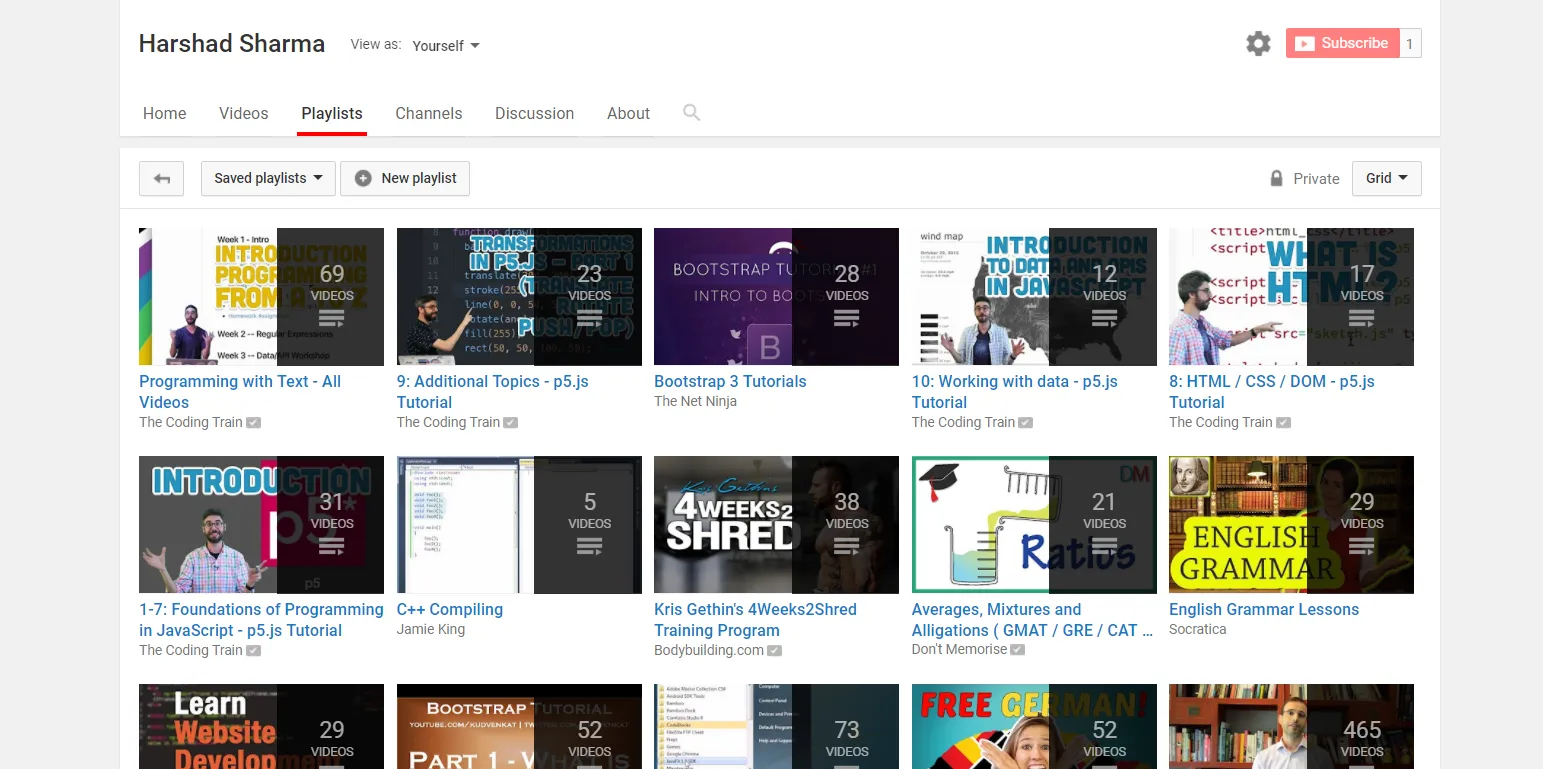Click the Bootstrap Tutorial Part 1 thumbnail
Screen dimensions: 1543x769
point(519,726)
